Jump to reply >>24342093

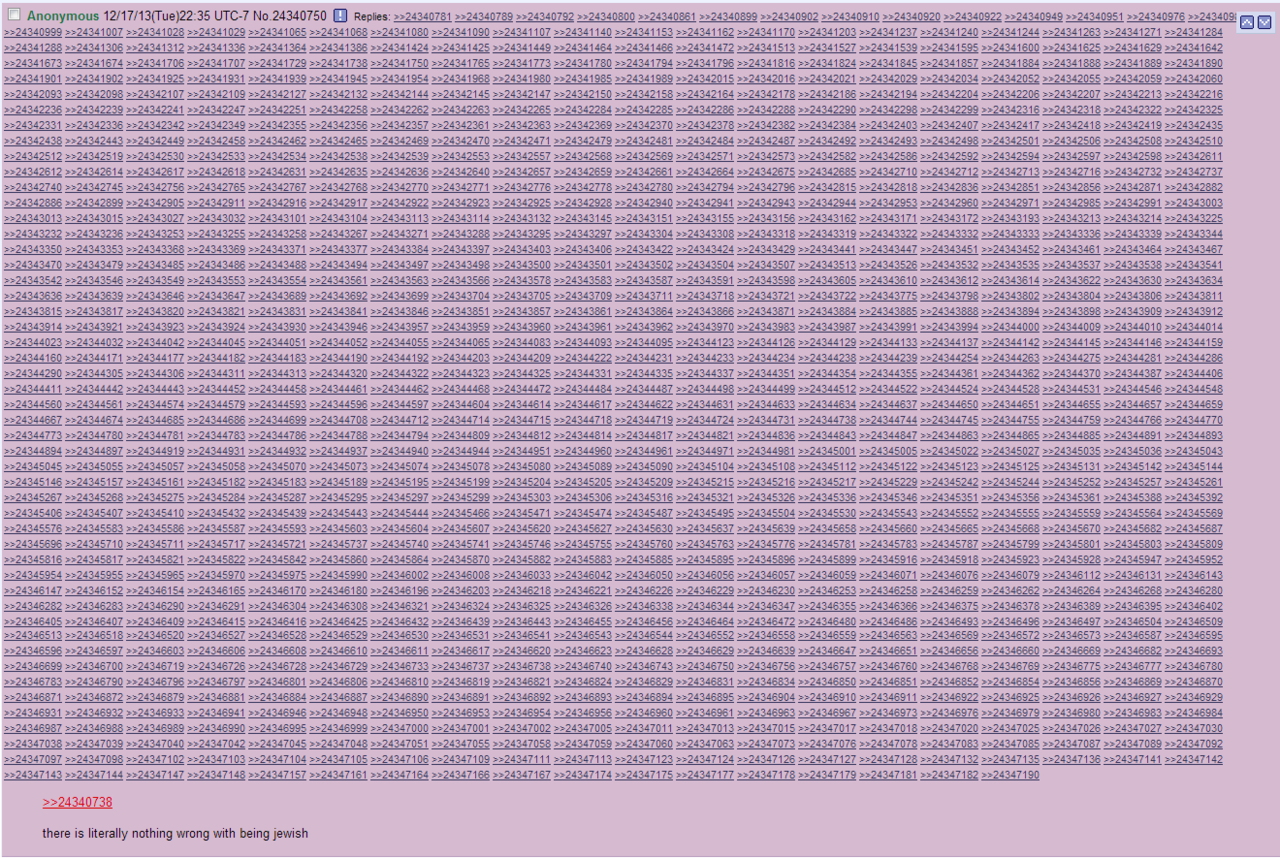pos(33,95)
